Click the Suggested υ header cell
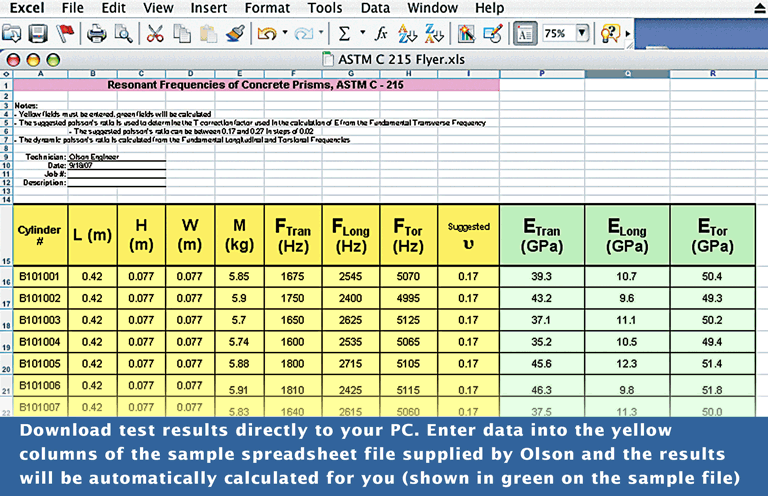The height and width of the screenshot is (496, 768). (468, 236)
